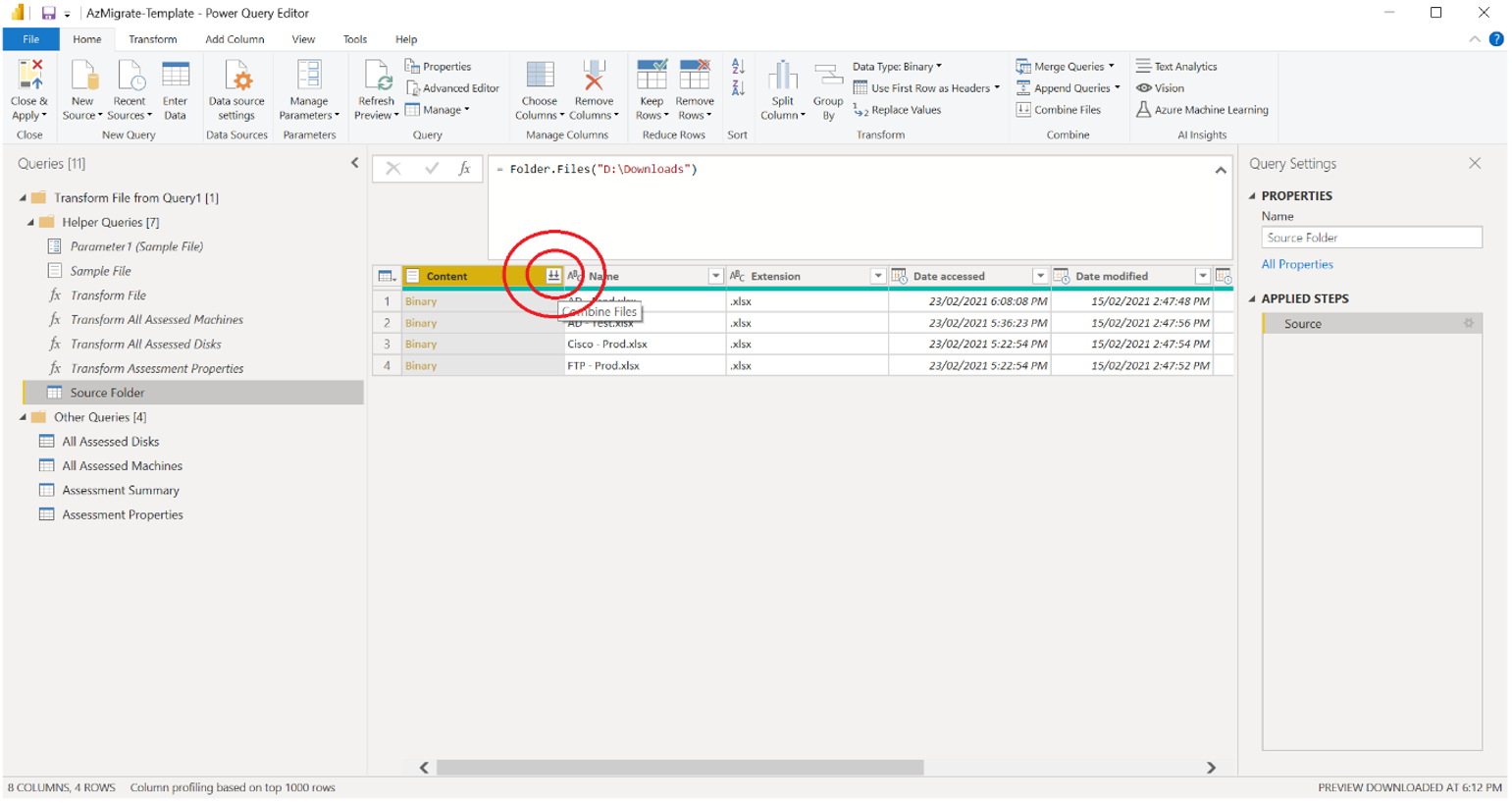Click the Combine Files icon on the Content column
1512x803 pixels.
pyautogui.click(x=553, y=276)
